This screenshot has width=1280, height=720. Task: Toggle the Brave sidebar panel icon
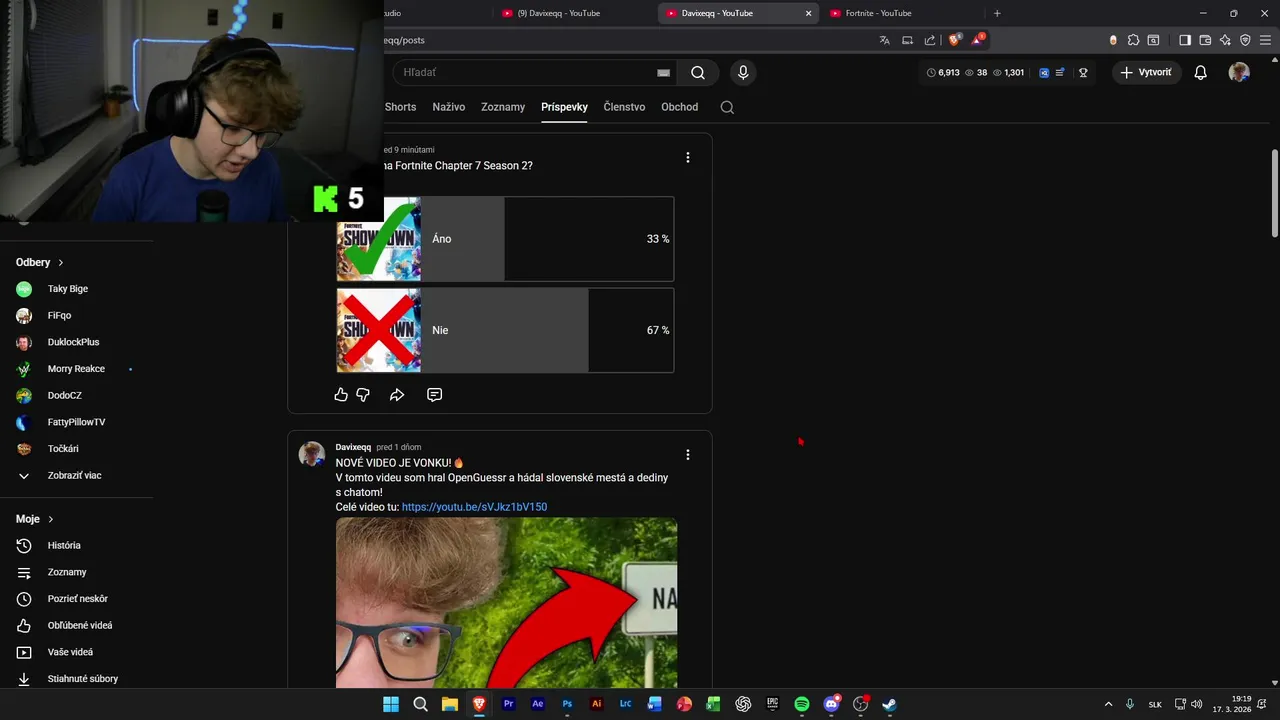point(1185,40)
